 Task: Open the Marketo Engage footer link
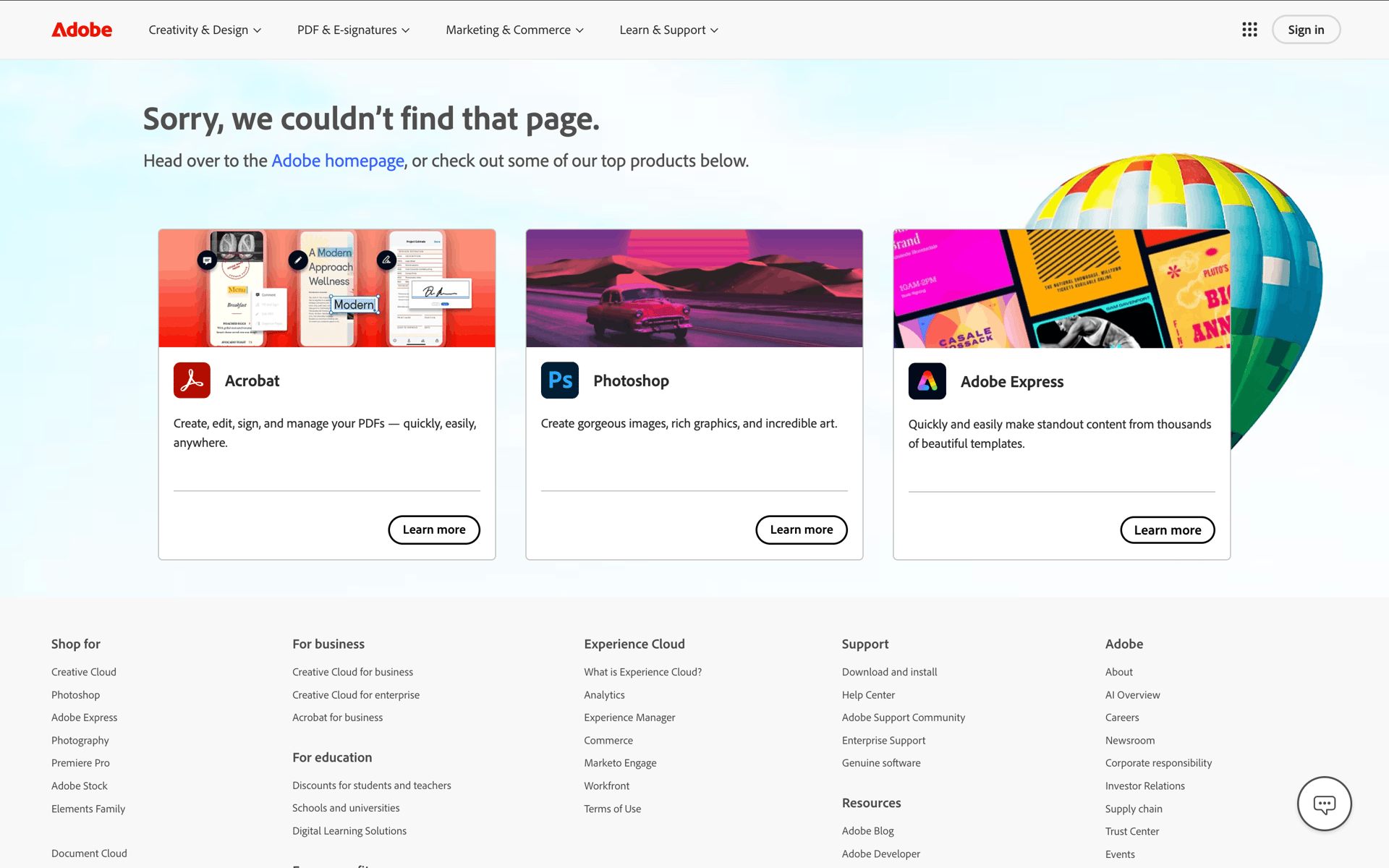[620, 763]
